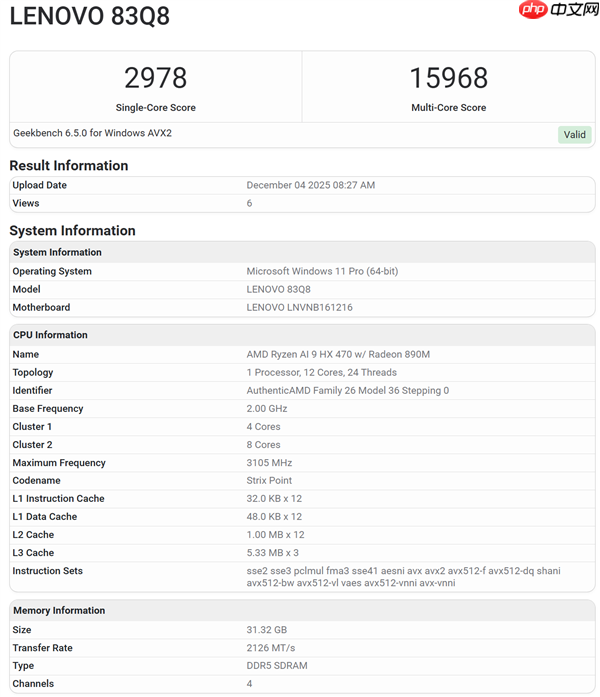Click the Memory Information table header
Image resolution: width=600 pixels, height=697 pixels.
(x=302, y=610)
